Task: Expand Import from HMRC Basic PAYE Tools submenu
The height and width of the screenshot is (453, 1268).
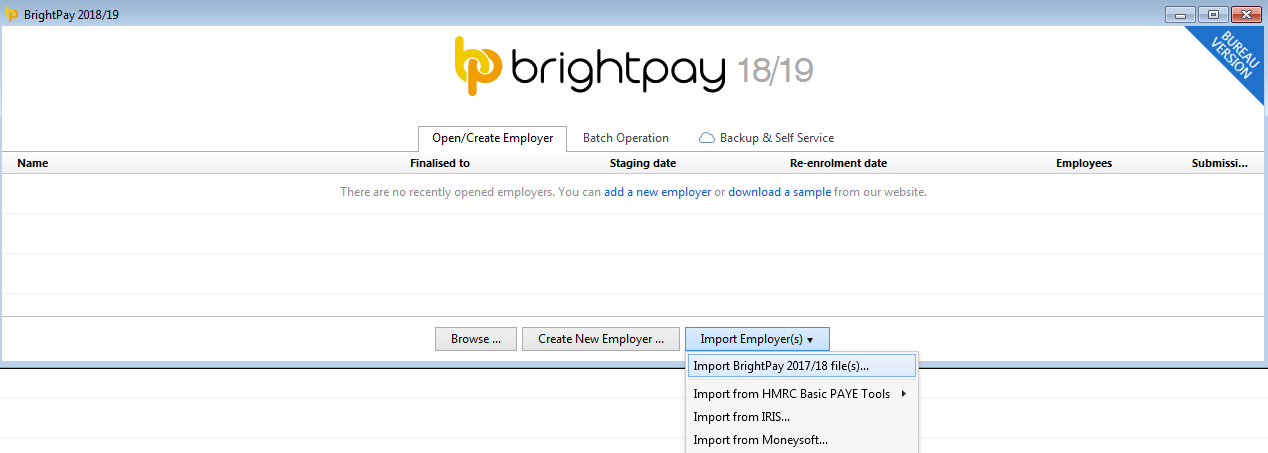Action: tap(801, 394)
